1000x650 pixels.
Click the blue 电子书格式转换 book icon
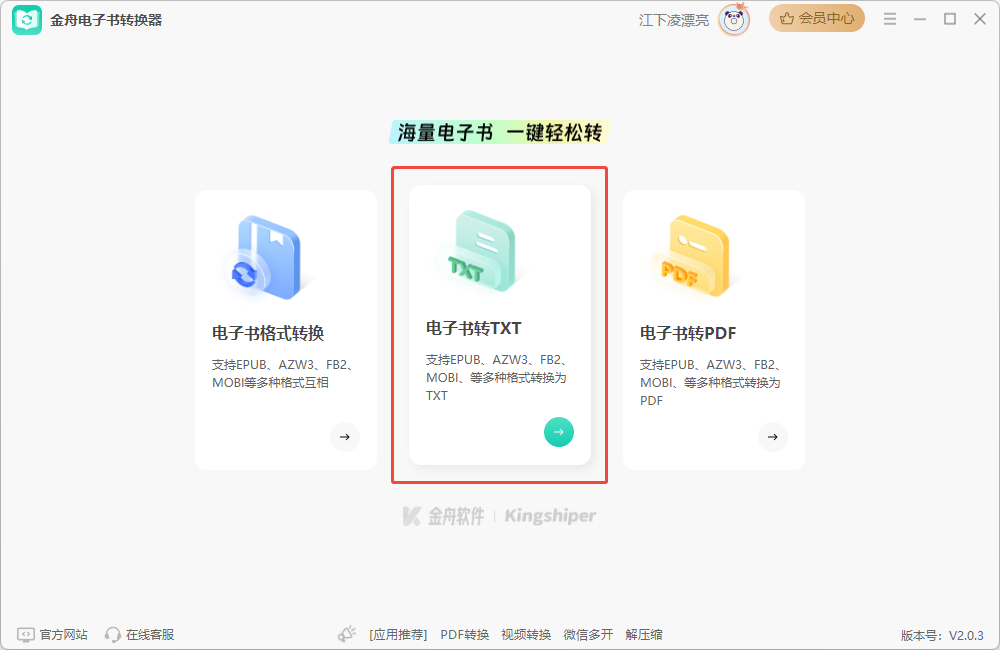pos(268,258)
